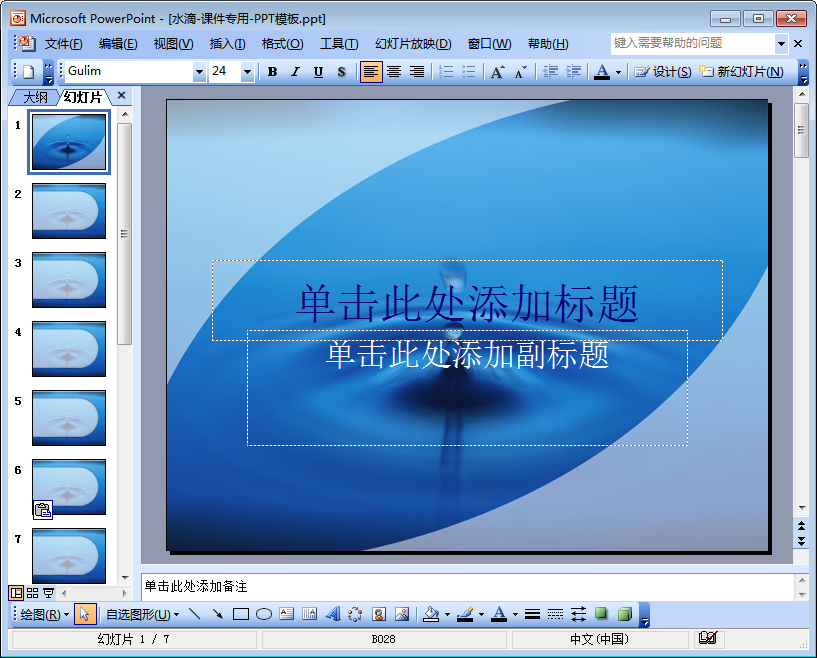The height and width of the screenshot is (658, 817).
Task: Toggle text Shadow formatting
Action: 341,72
